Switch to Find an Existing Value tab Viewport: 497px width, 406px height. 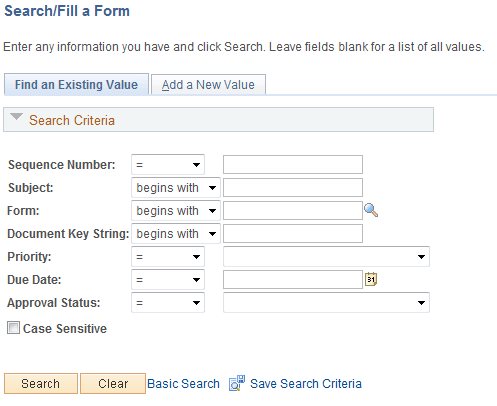[x=76, y=84]
